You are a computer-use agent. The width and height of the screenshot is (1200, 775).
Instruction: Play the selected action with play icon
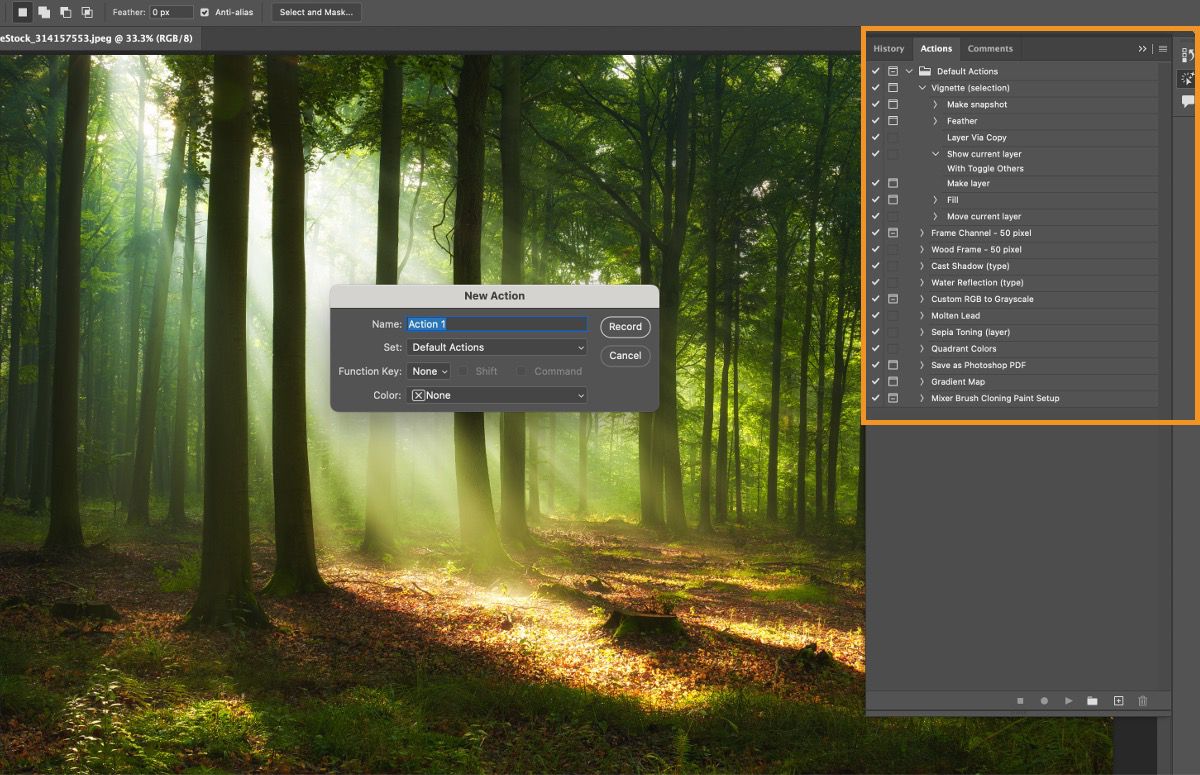tap(1068, 701)
